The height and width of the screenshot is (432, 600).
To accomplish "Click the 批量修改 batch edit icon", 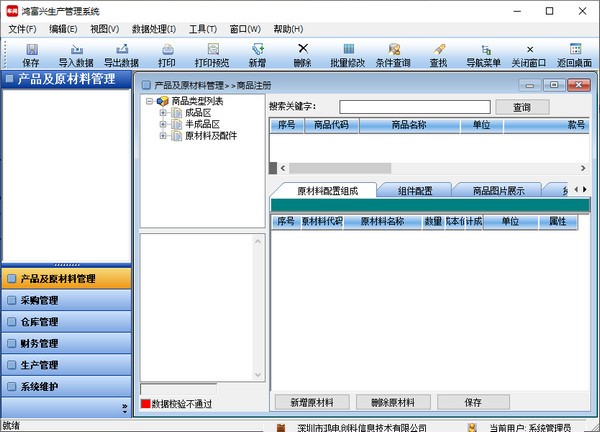I will pos(347,54).
